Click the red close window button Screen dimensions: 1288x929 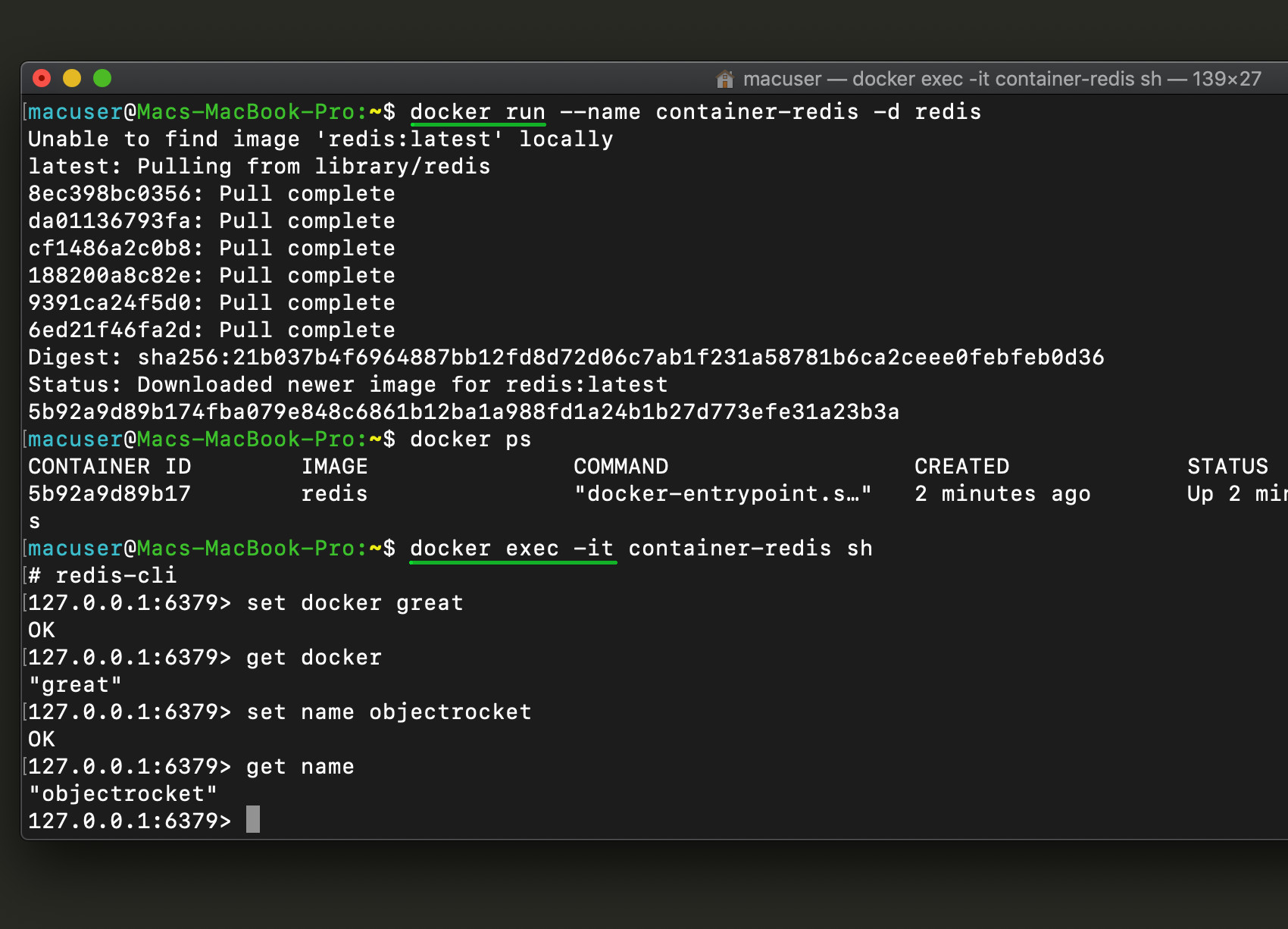click(42, 78)
